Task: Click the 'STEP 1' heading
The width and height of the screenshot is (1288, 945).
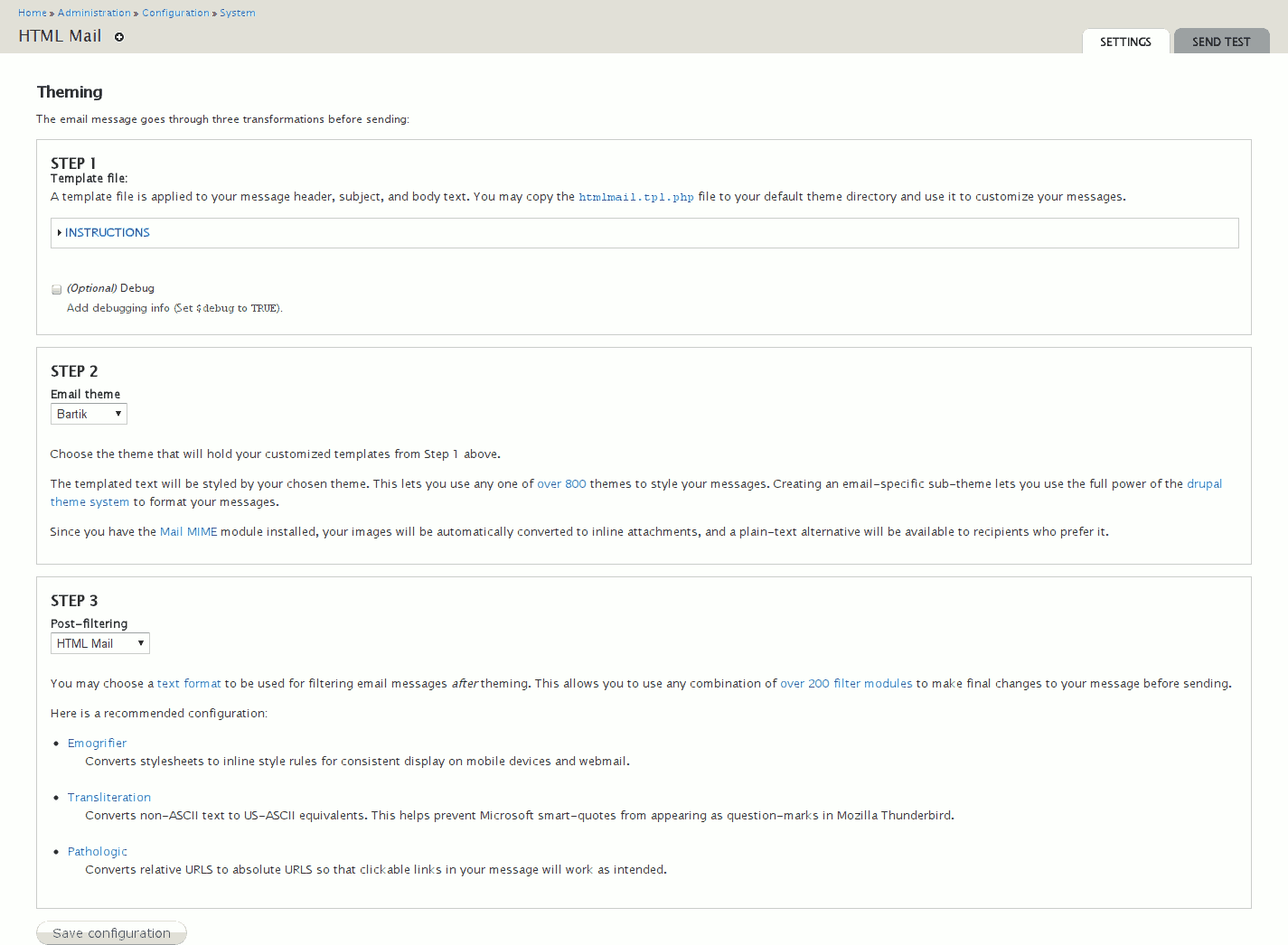Action: [73, 164]
